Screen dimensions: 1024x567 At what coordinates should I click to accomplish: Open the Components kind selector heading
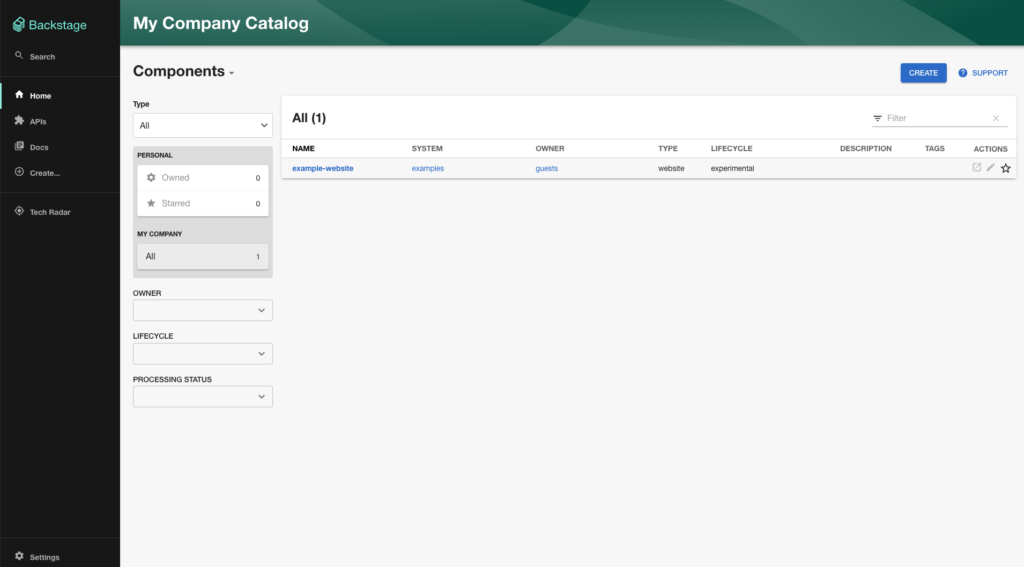pyautogui.click(x=184, y=72)
